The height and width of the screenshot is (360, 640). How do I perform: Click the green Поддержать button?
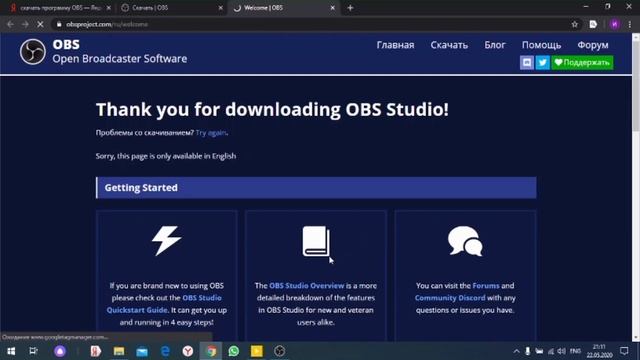click(582, 62)
